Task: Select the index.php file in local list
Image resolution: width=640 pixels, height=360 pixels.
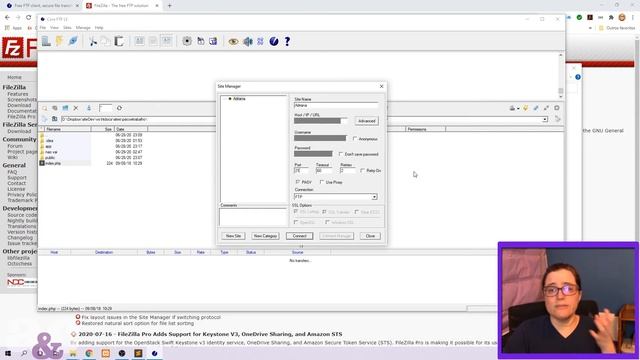Action: (53, 163)
